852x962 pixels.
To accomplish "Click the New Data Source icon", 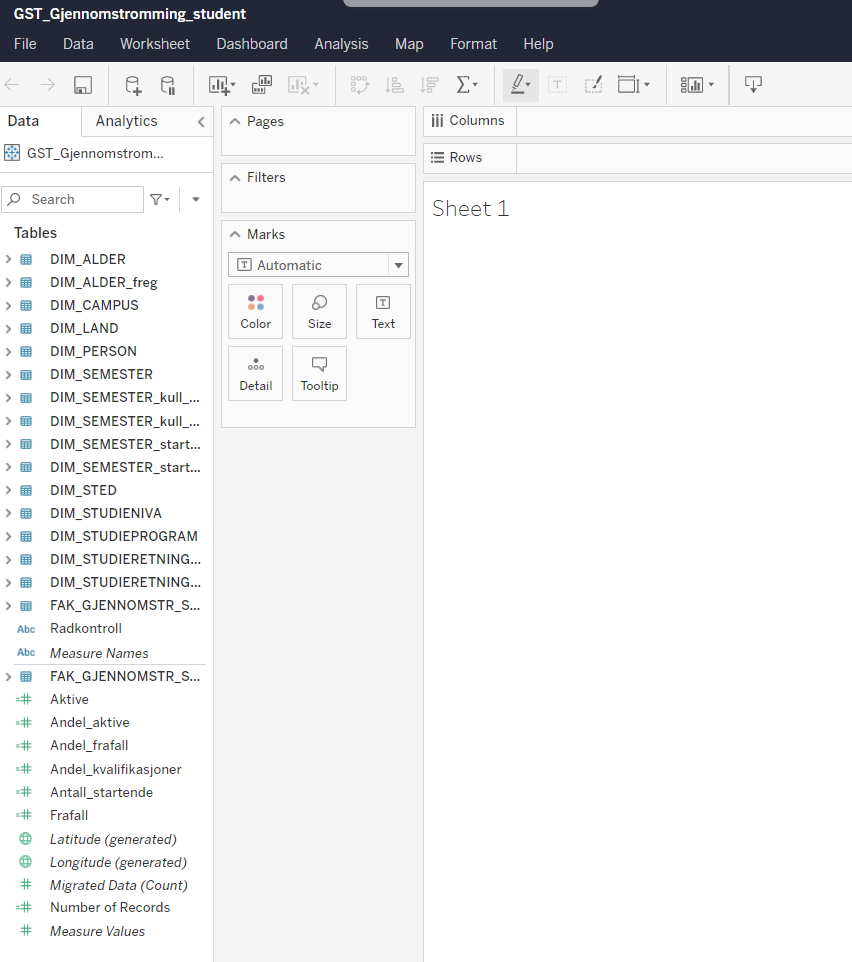I will click(x=133, y=85).
